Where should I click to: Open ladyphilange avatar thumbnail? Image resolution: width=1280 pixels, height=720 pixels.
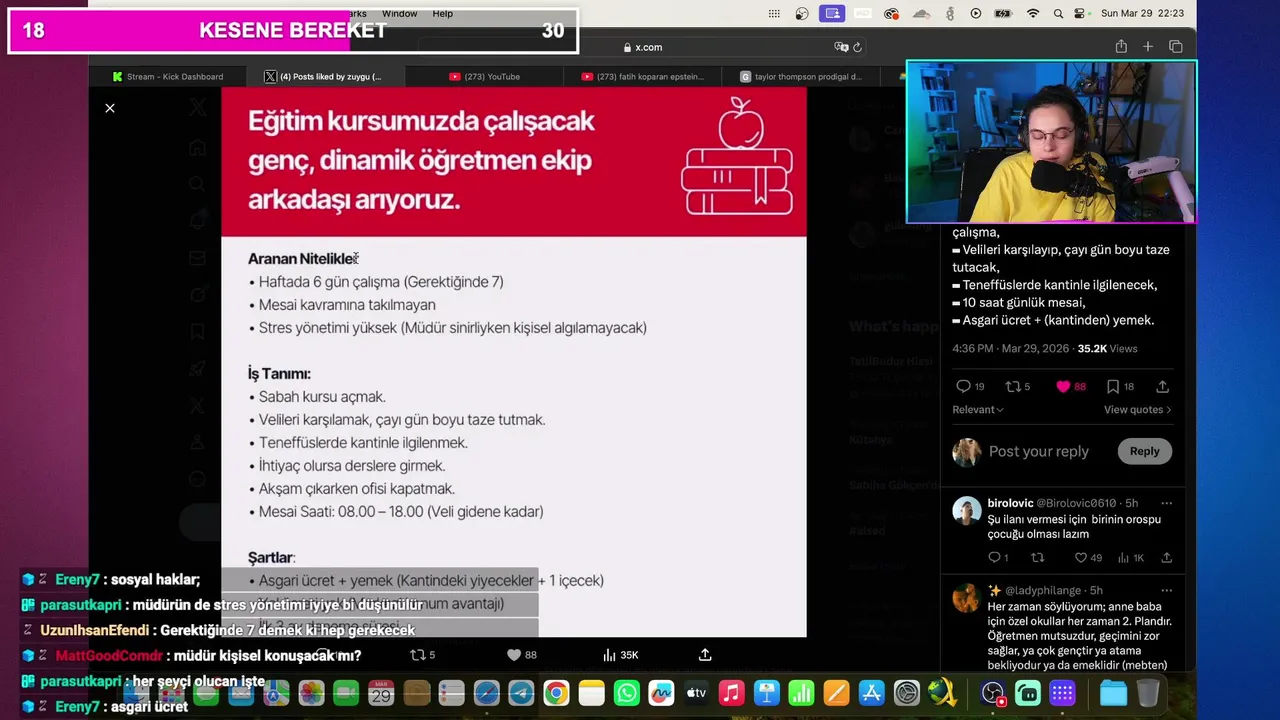pos(966,598)
